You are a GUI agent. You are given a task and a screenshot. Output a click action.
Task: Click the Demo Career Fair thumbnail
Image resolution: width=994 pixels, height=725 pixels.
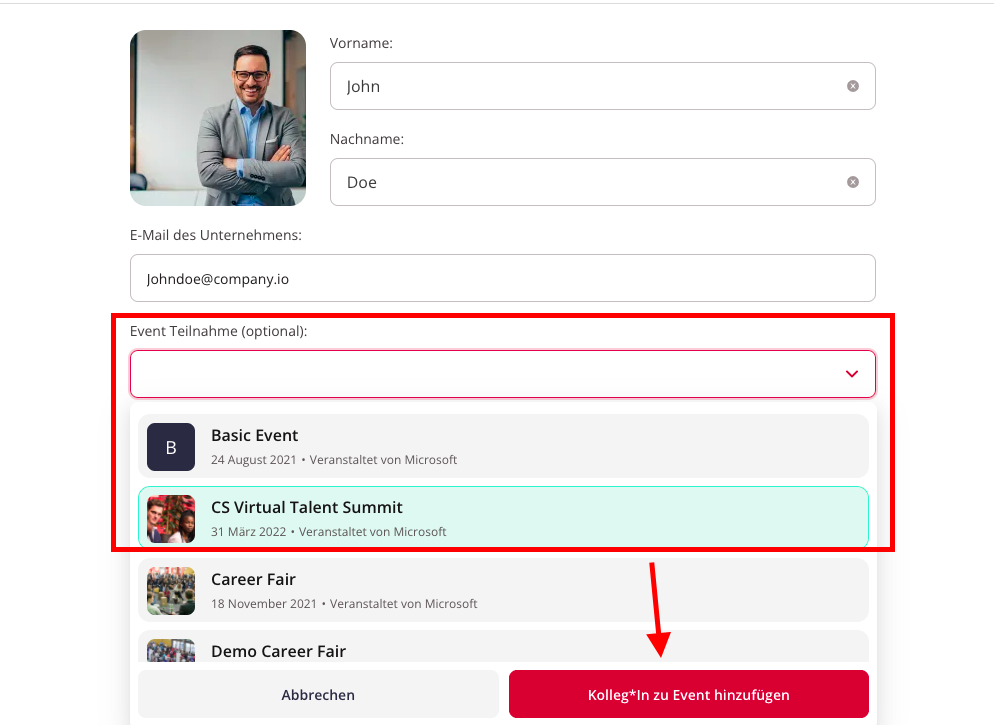point(171,650)
